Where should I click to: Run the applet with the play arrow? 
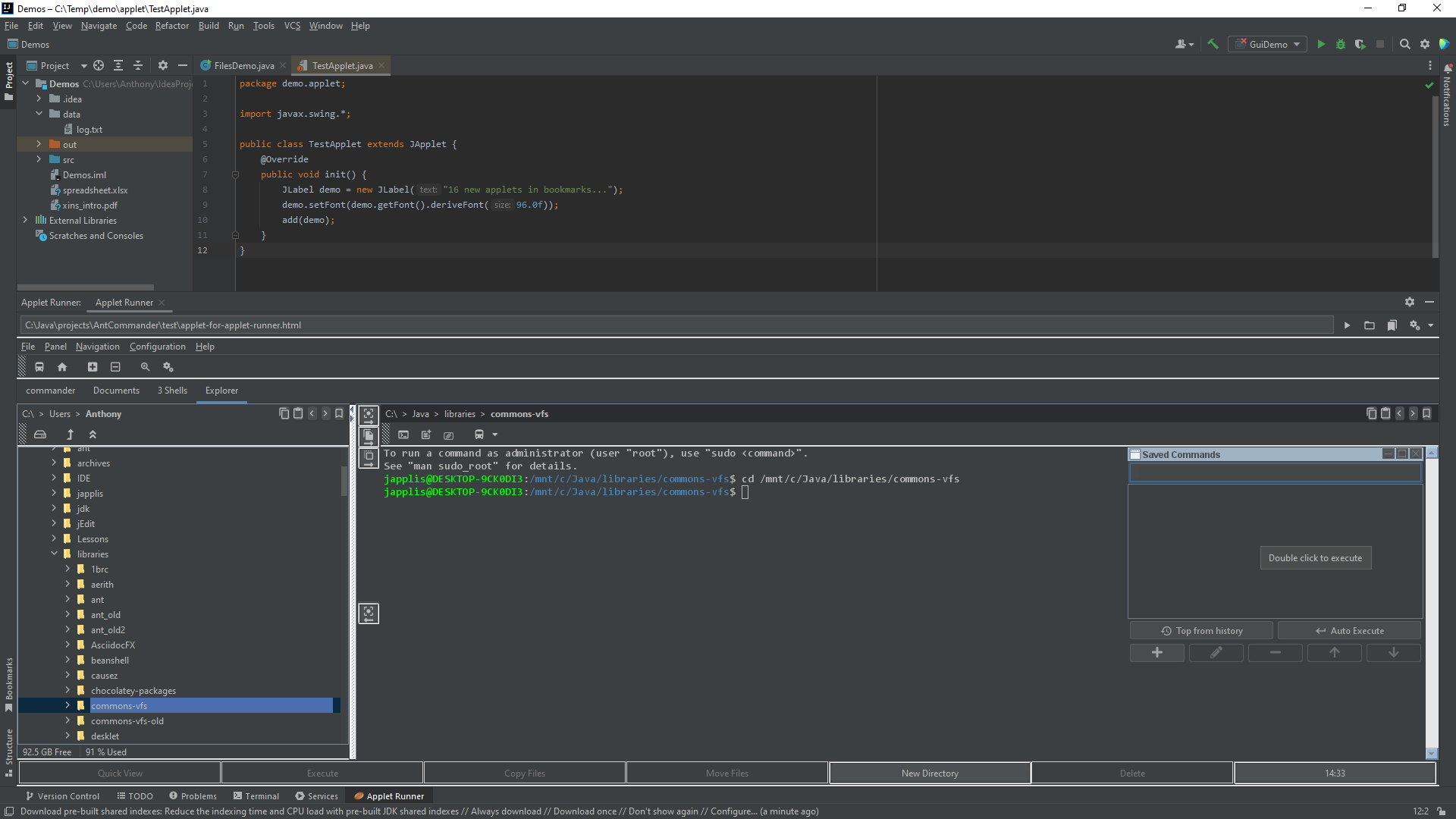pos(1347,325)
